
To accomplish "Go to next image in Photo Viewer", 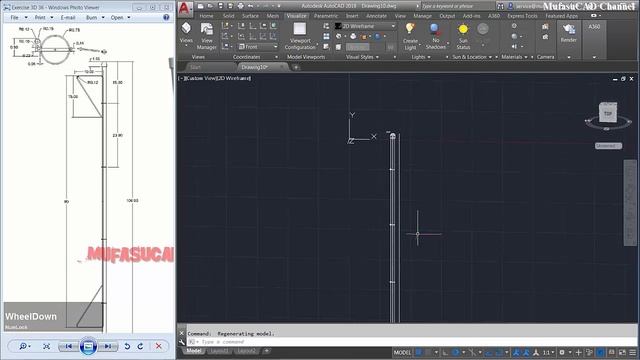I will point(108,346).
